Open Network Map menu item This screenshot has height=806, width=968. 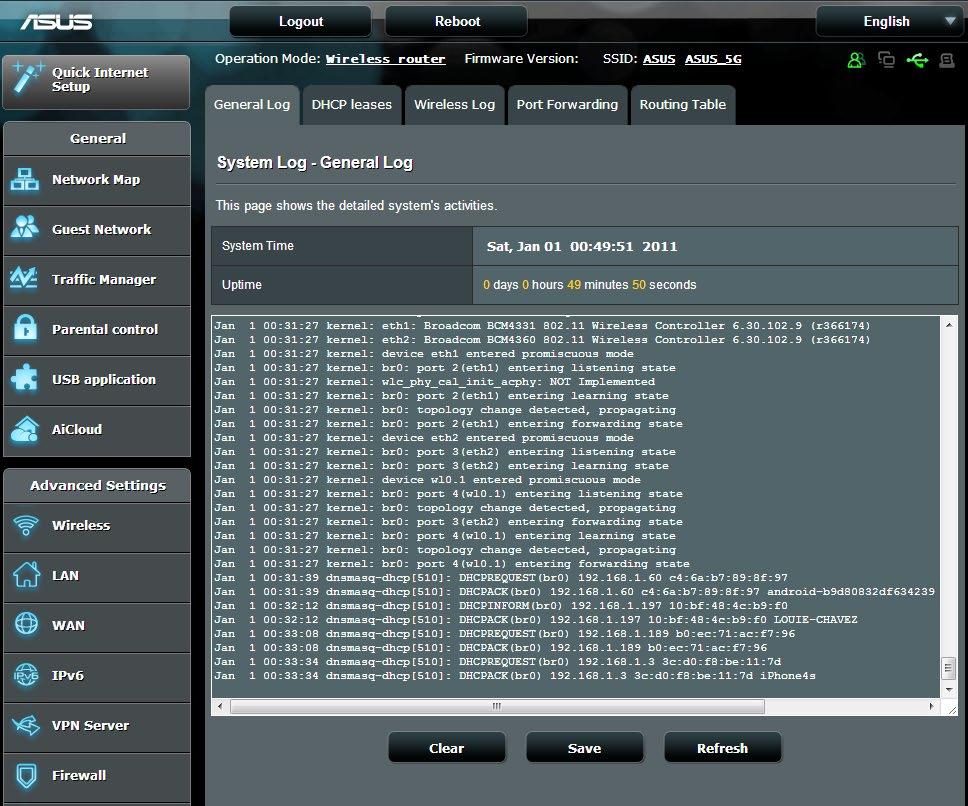97,180
